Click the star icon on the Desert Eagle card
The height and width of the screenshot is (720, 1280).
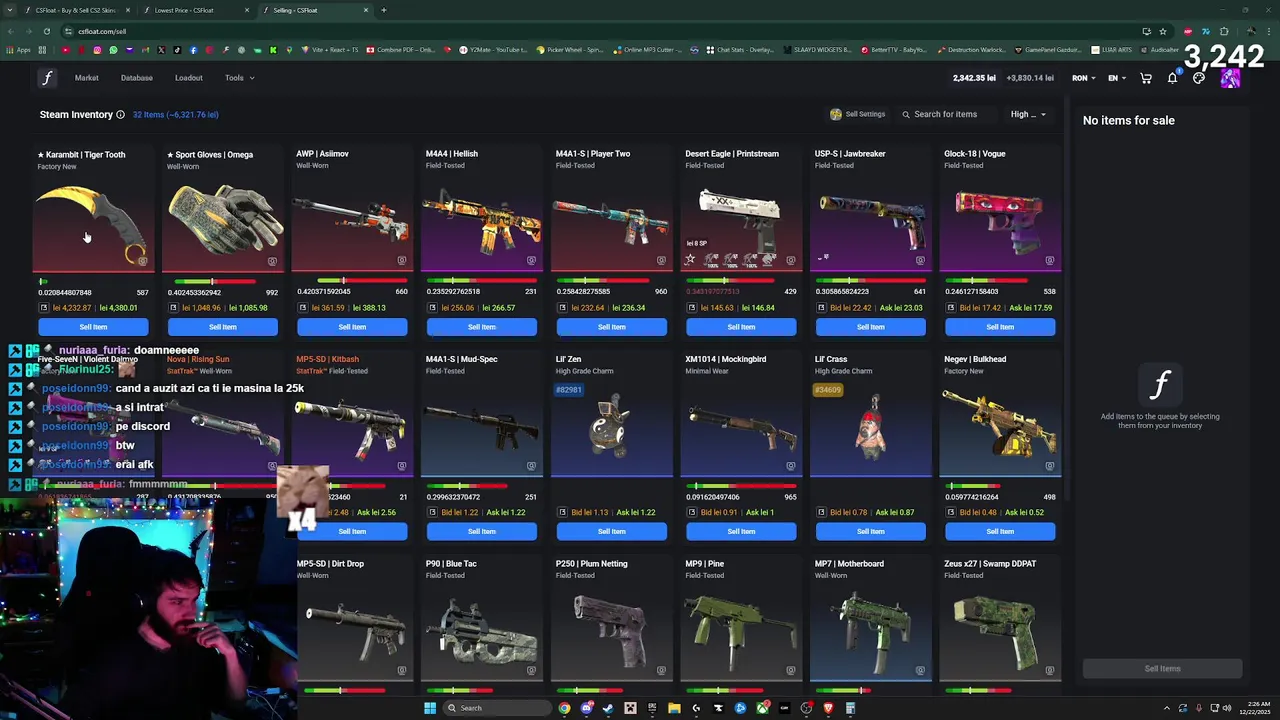[690, 260]
